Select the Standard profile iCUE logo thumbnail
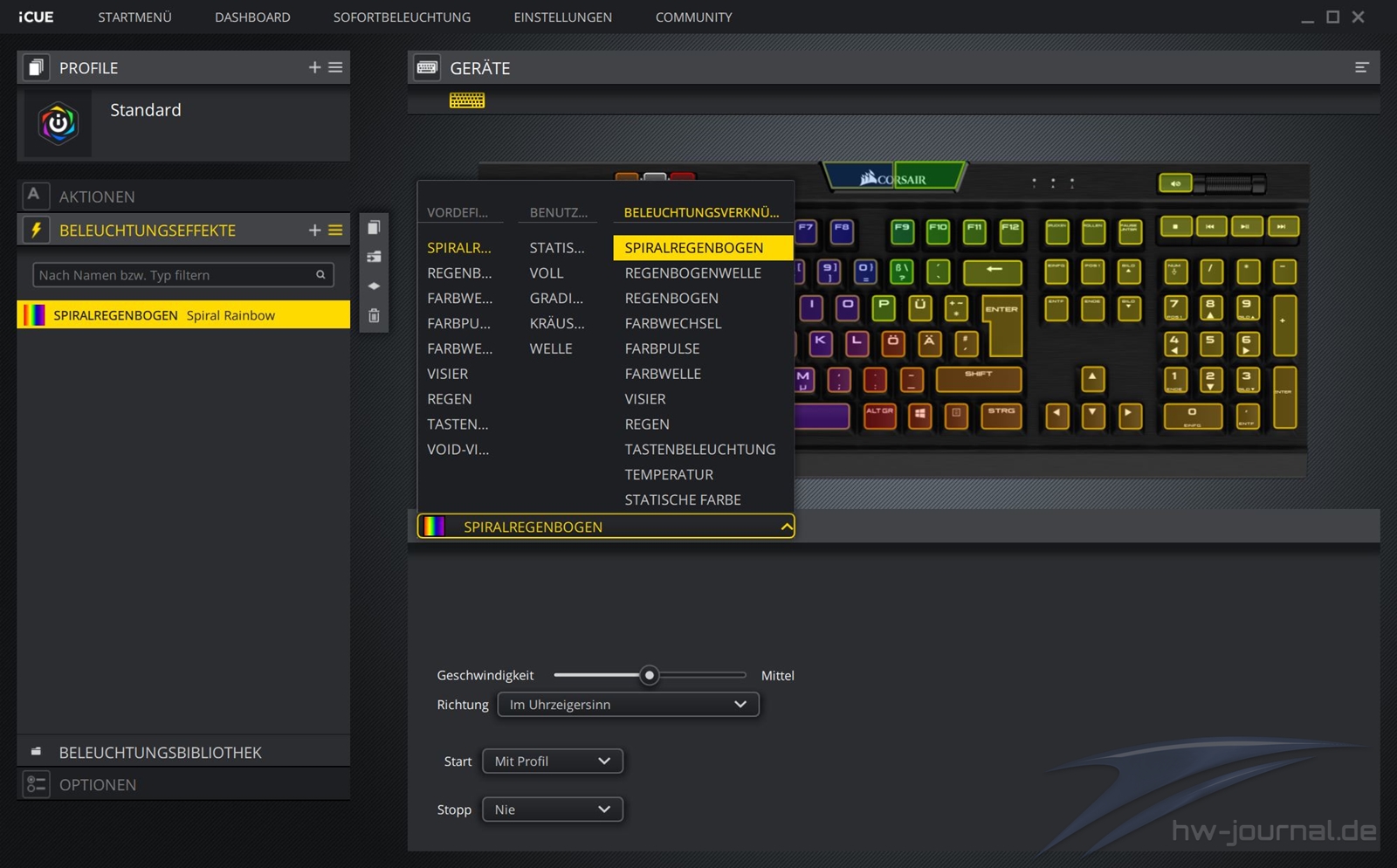The height and width of the screenshot is (868, 1397). (58, 124)
